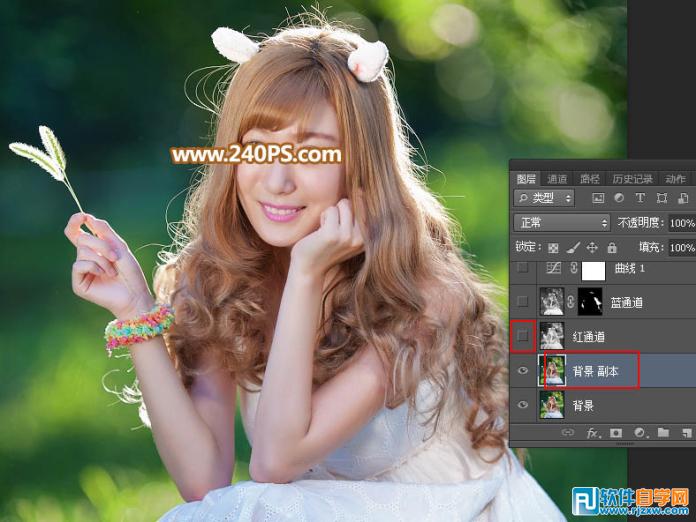
Task: Select the 背景 layer thumbnail
Action: tap(552, 404)
